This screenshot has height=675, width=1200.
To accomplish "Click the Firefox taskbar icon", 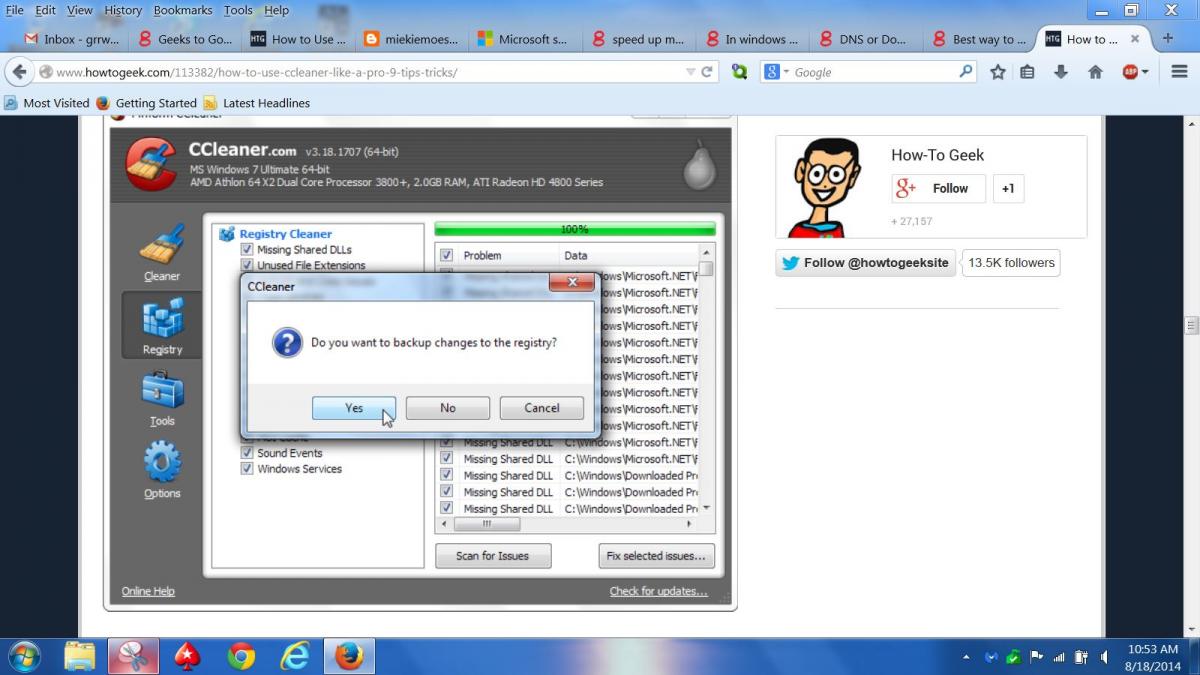I will click(x=349, y=656).
